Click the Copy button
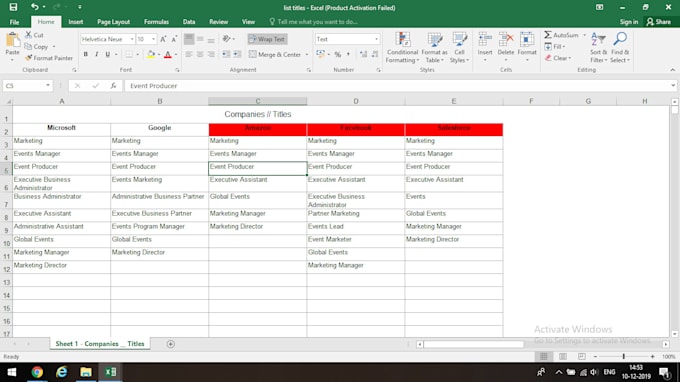Viewport: 680px width, 382px height. point(36,46)
